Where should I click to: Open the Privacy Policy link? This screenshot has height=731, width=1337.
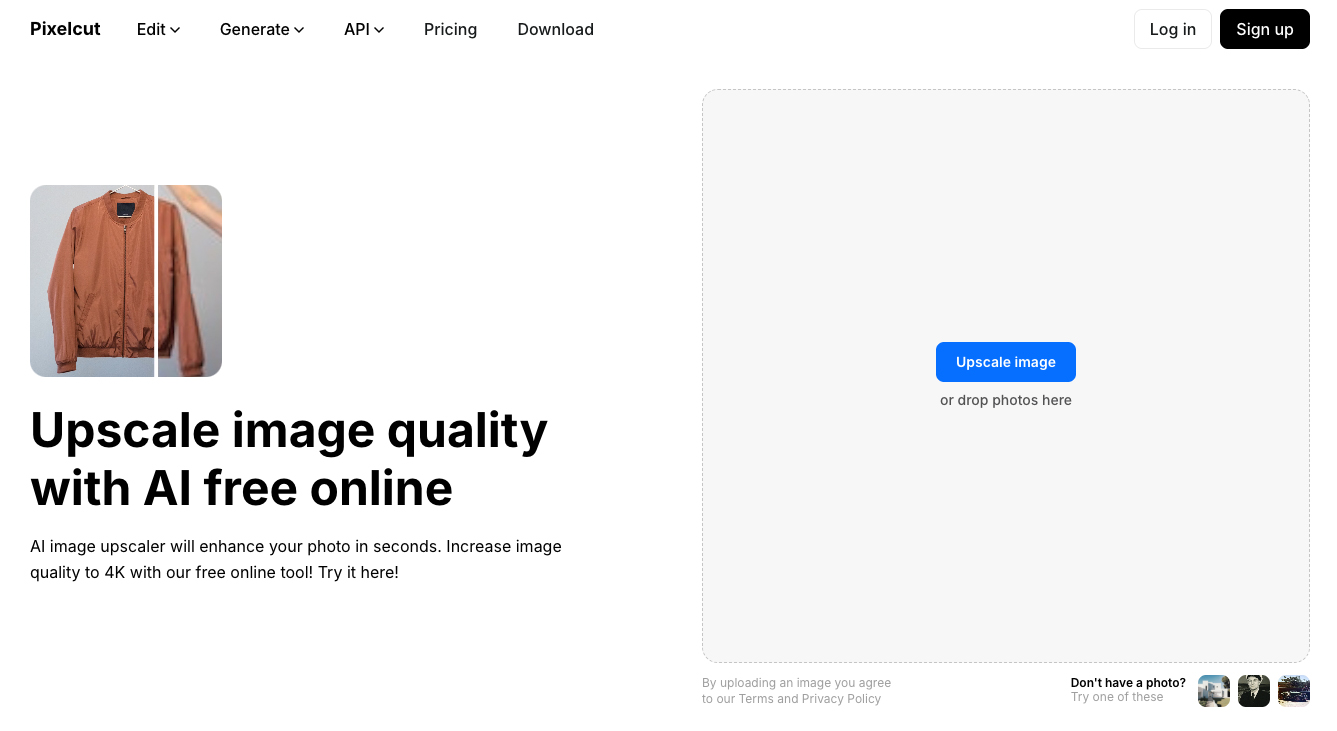(x=841, y=698)
